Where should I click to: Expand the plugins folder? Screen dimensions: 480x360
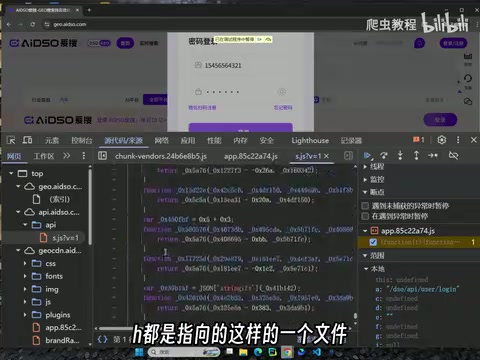25,315
